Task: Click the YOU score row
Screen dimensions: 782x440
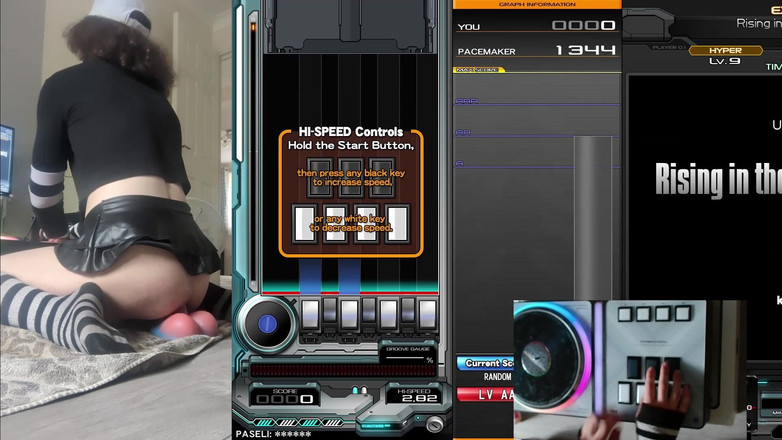Action: (537, 25)
